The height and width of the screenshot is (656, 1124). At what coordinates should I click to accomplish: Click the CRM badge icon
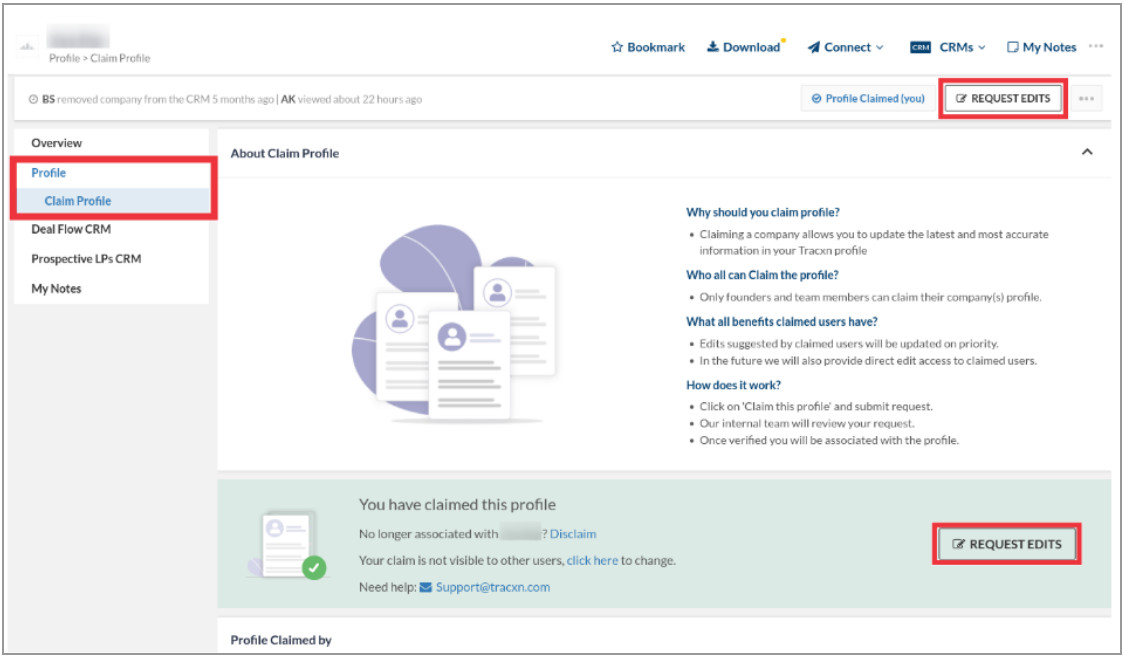coord(921,47)
